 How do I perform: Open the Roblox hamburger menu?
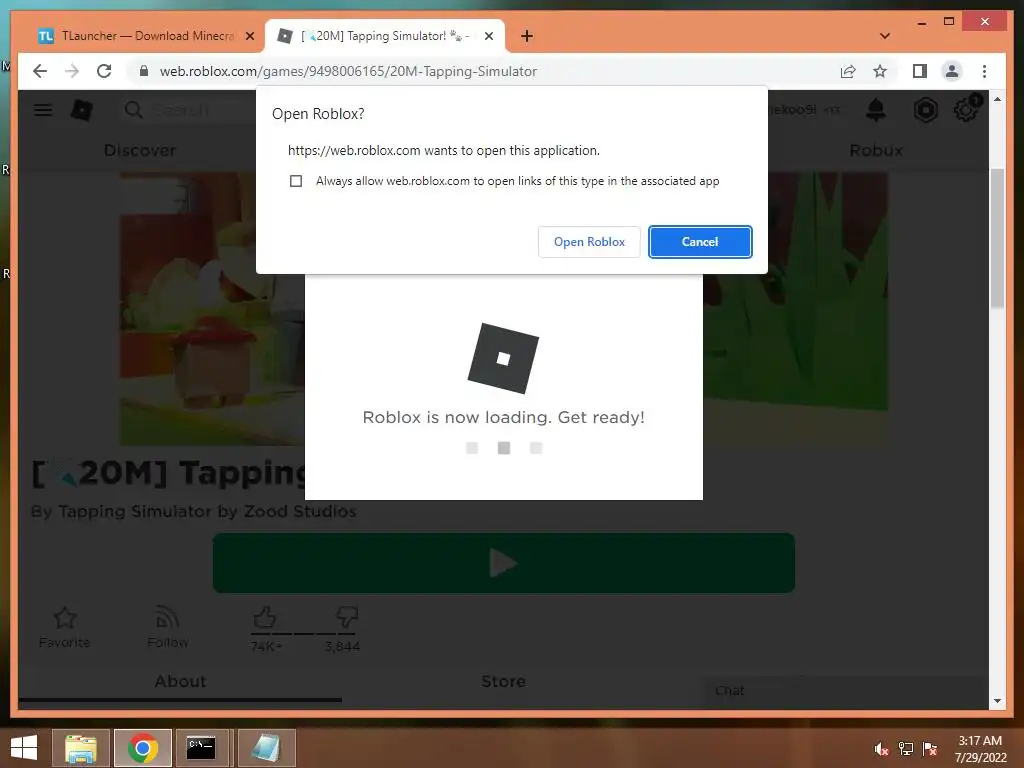43,110
